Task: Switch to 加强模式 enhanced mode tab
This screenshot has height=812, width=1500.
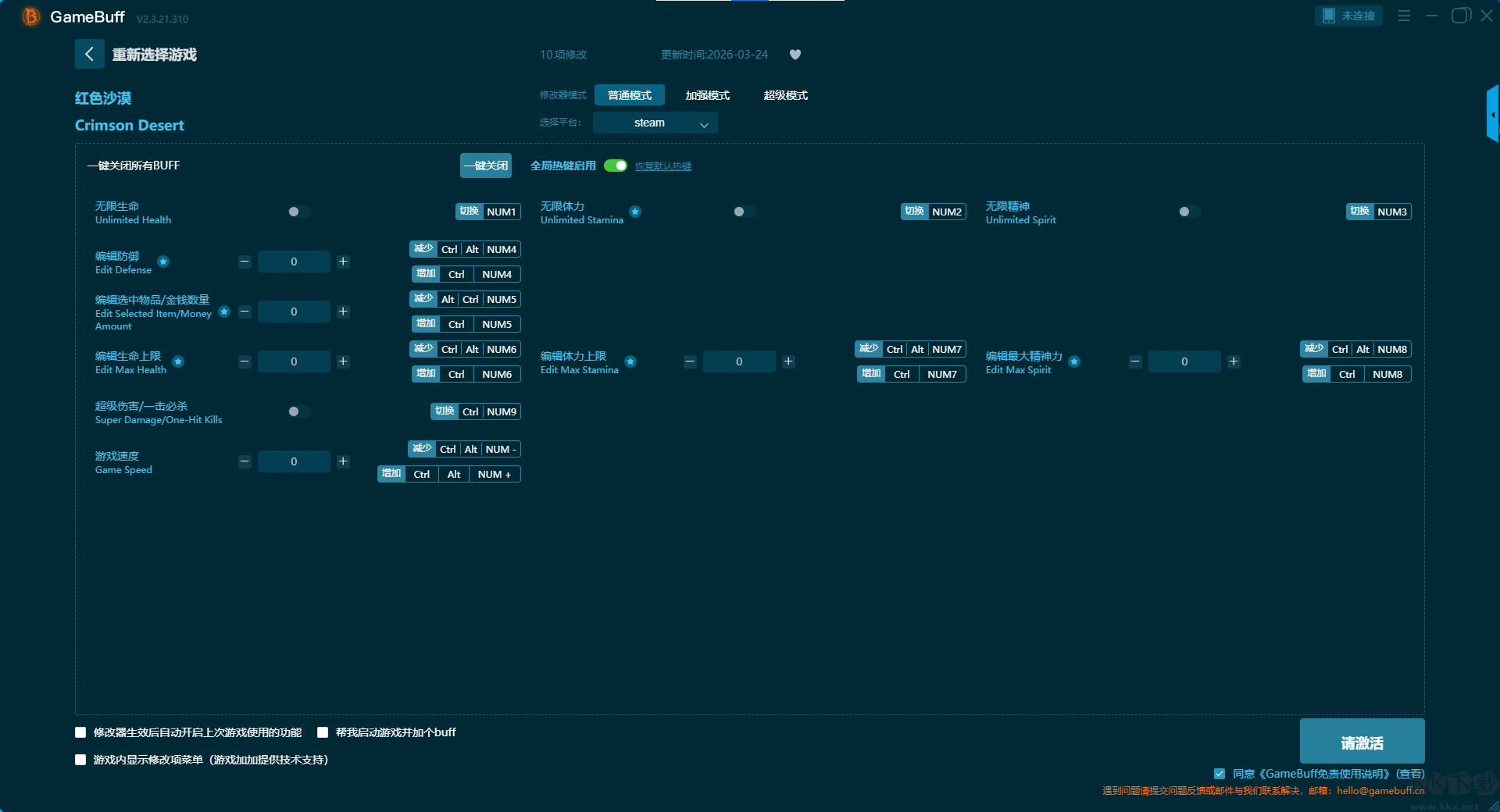Action: coord(707,95)
